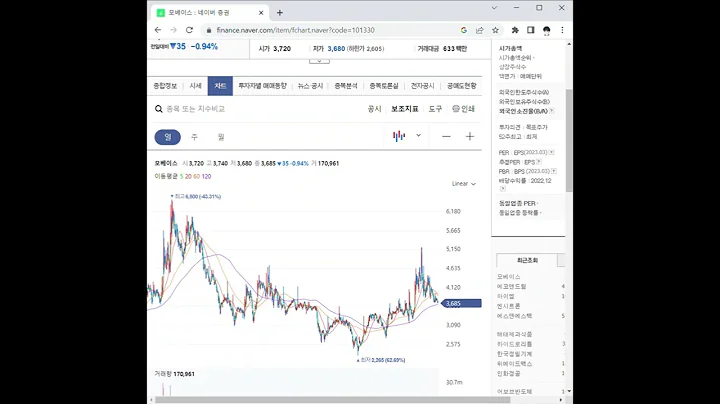The image size is (720, 404).
Task: Open 엔시트론 from recent list
Action: pos(508,306)
